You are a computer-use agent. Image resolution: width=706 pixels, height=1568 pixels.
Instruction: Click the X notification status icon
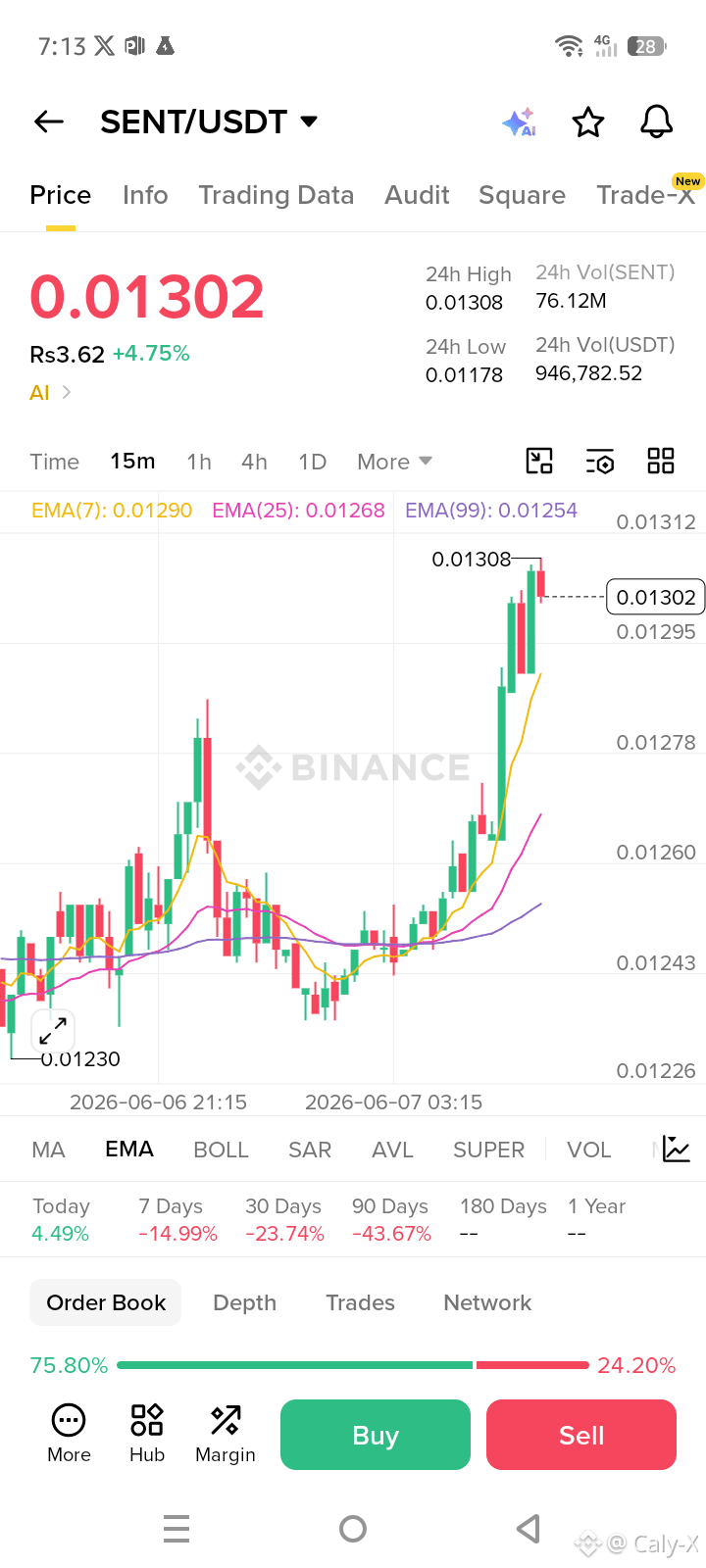(104, 45)
